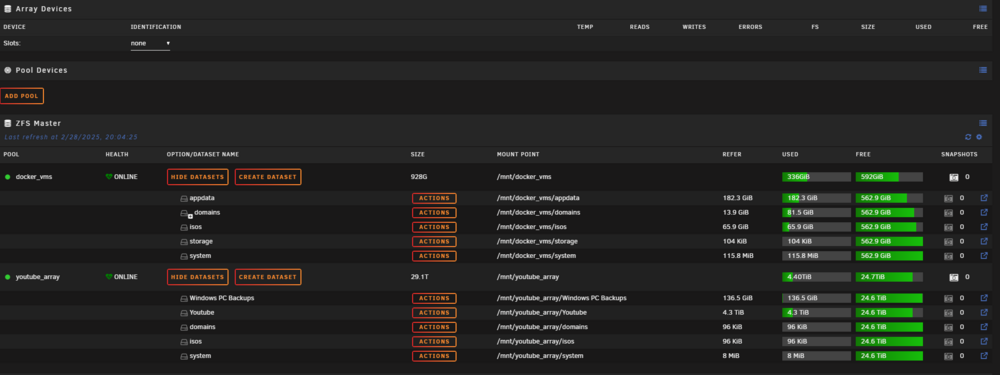Click the youtube_array health heart icon
The height and width of the screenshot is (375, 1000).
click(109, 277)
